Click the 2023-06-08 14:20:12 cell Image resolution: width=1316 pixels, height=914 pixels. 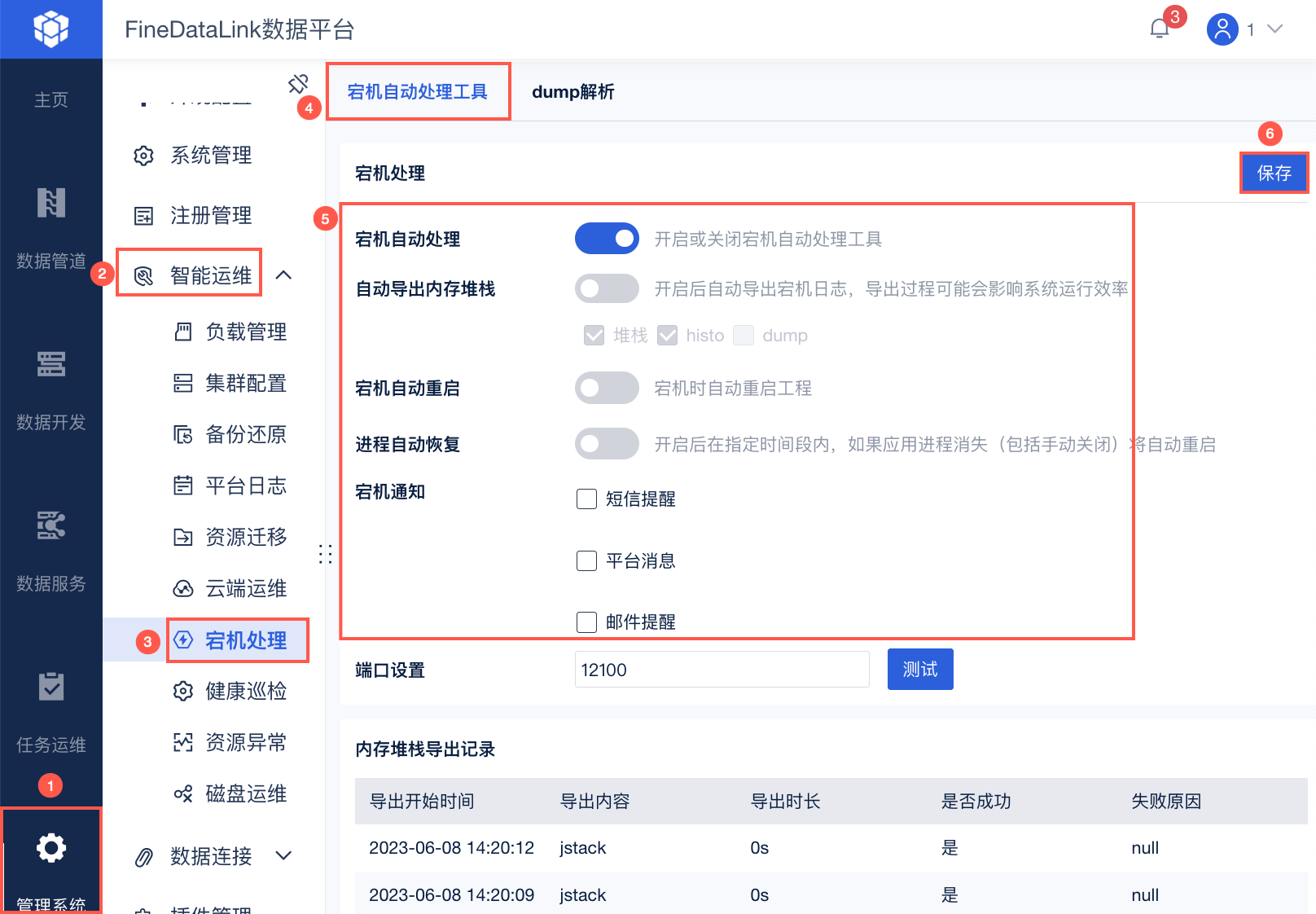(452, 848)
